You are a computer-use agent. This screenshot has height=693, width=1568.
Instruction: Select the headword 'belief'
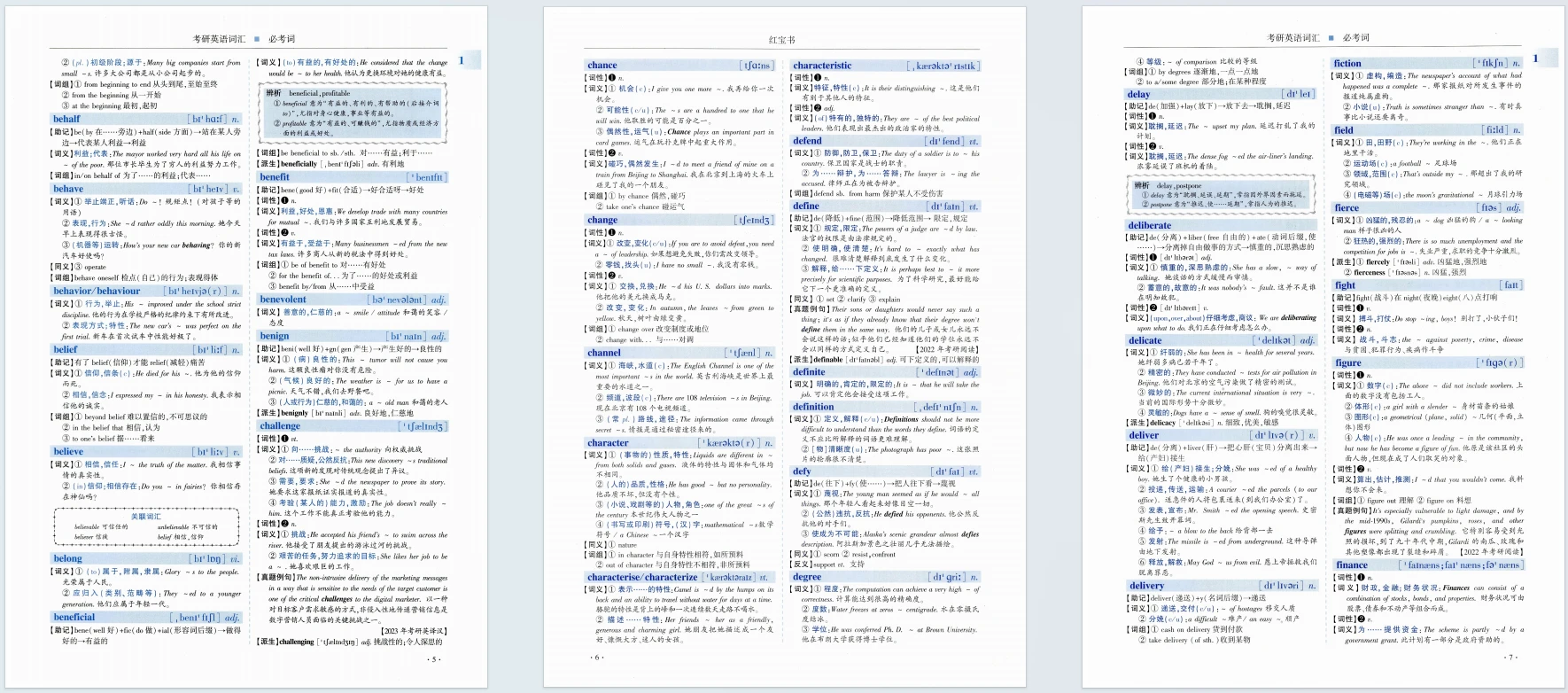pyautogui.click(x=66, y=349)
